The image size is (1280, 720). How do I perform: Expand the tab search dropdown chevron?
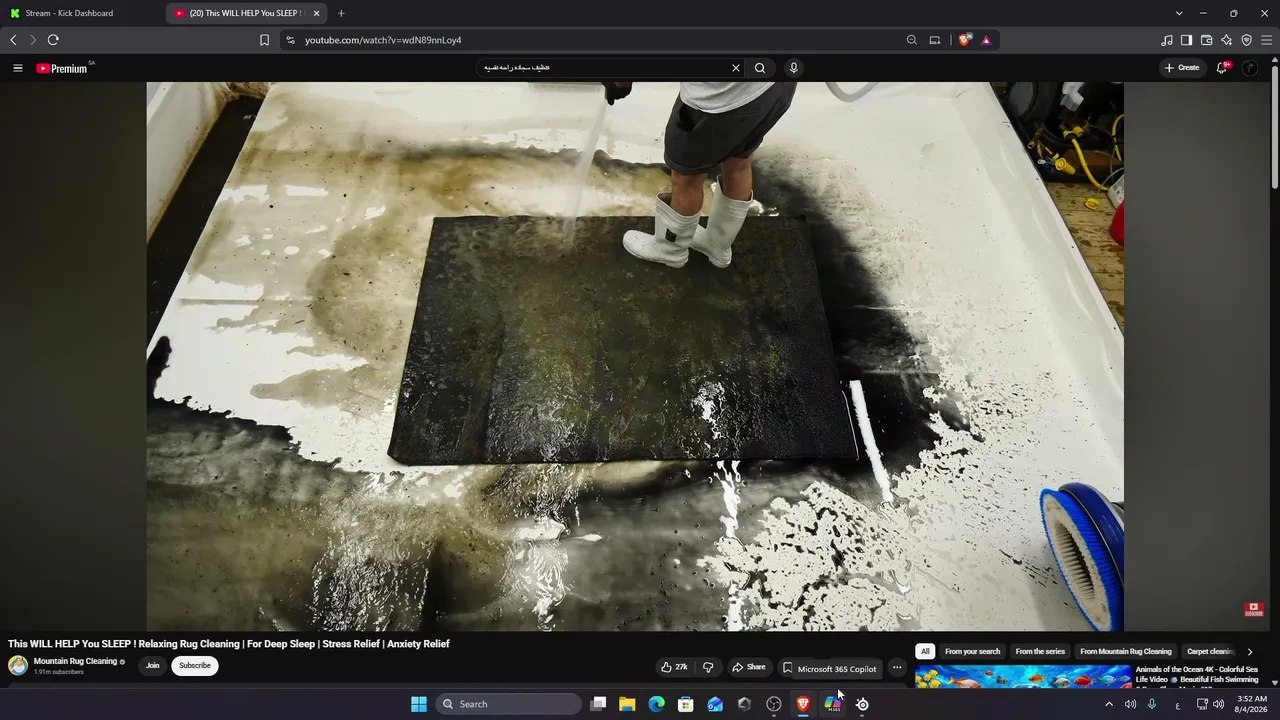[x=1179, y=13]
